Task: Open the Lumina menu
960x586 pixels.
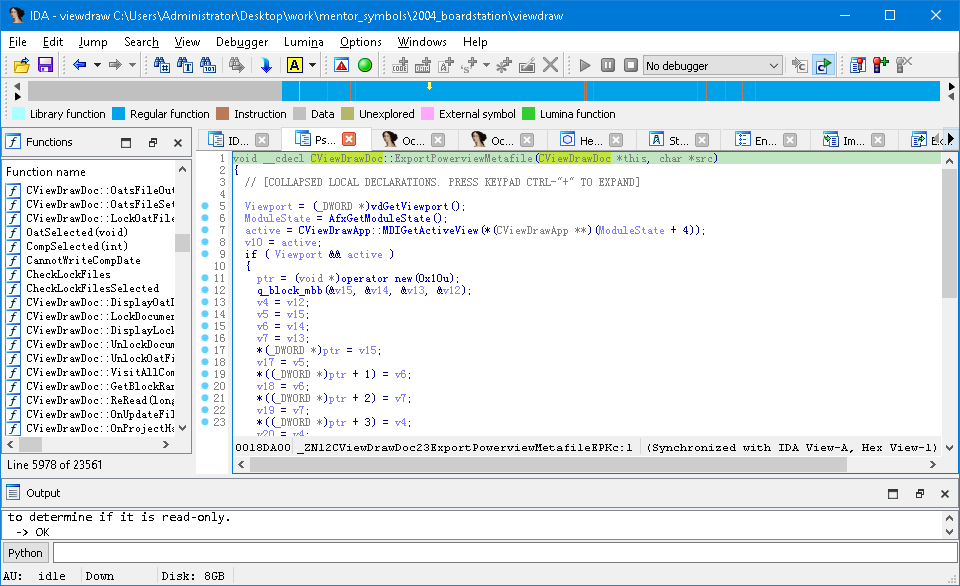Action: 303,42
